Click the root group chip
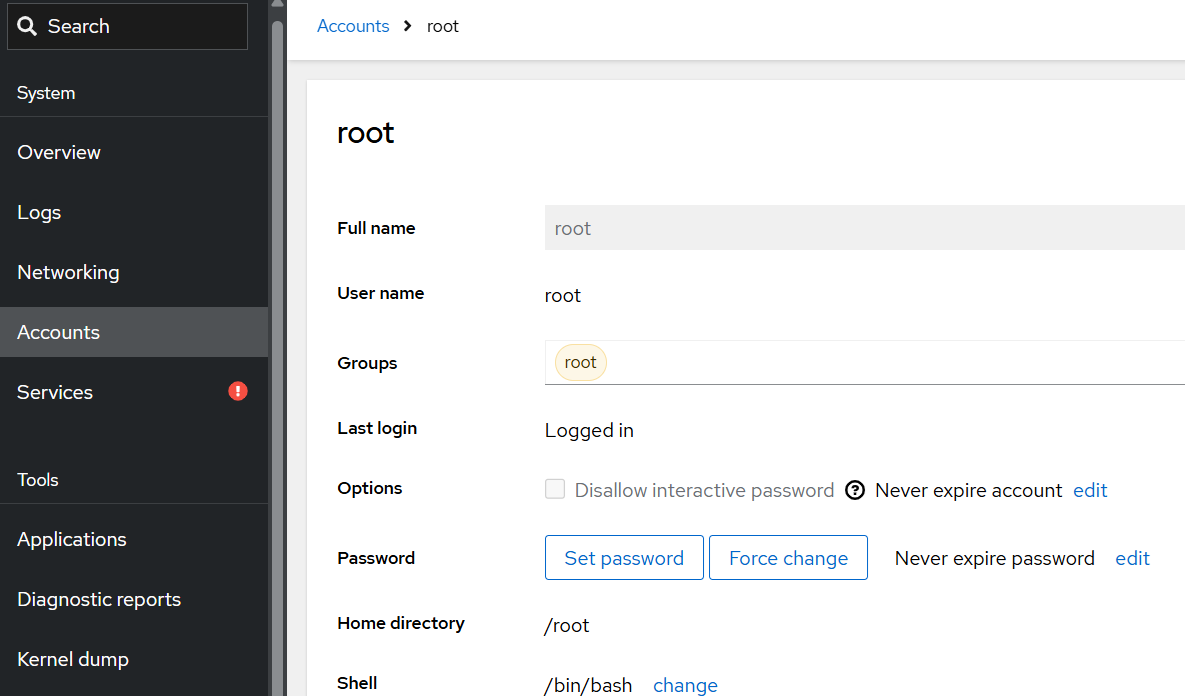Image resolution: width=1185 pixels, height=696 pixels. click(580, 362)
